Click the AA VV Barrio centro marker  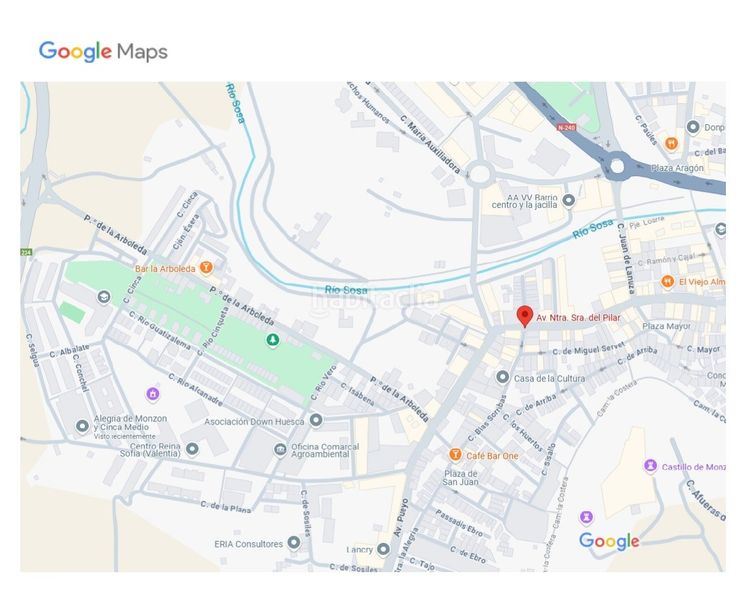[569, 200]
